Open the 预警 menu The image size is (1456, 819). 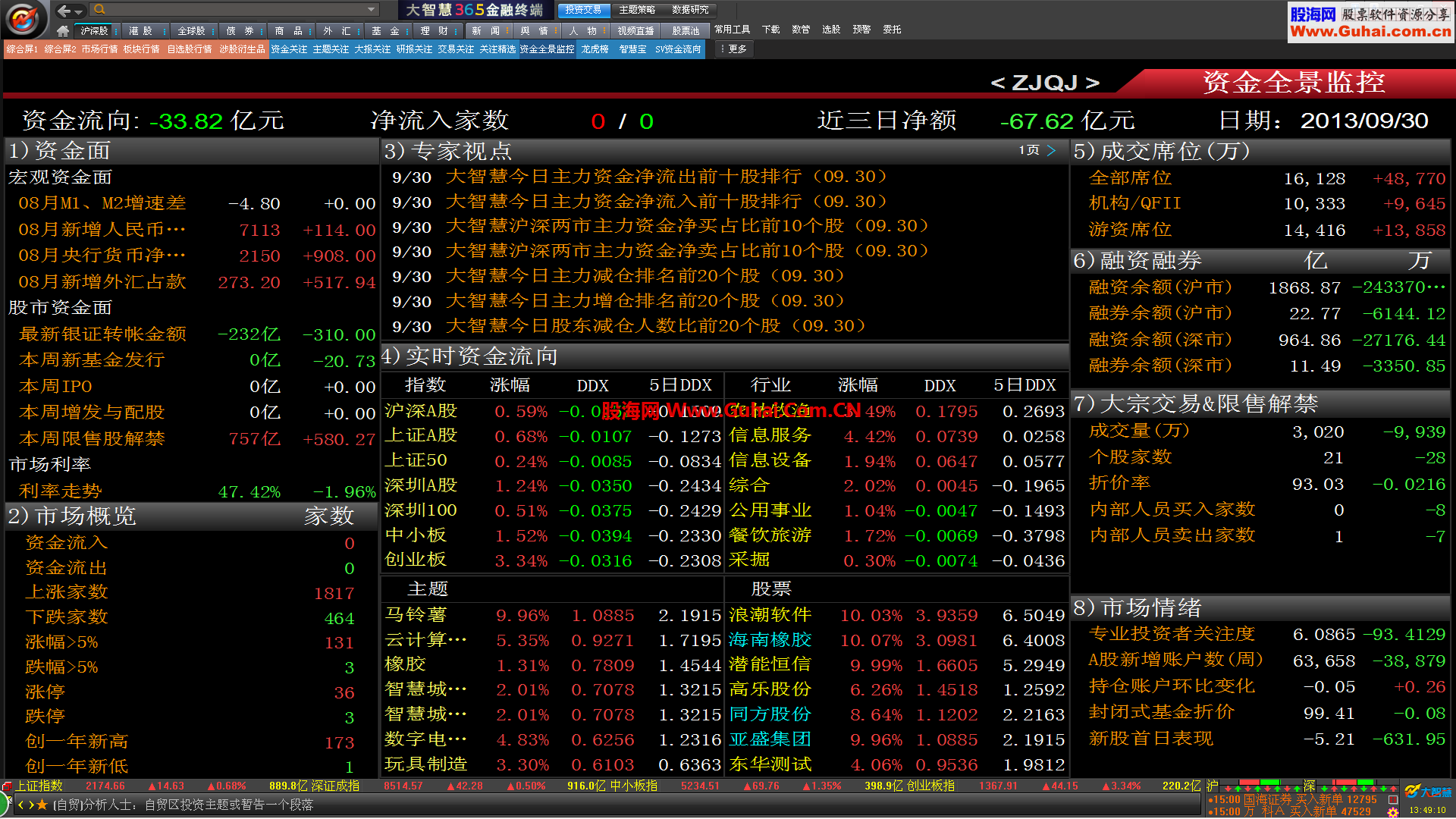point(861,30)
